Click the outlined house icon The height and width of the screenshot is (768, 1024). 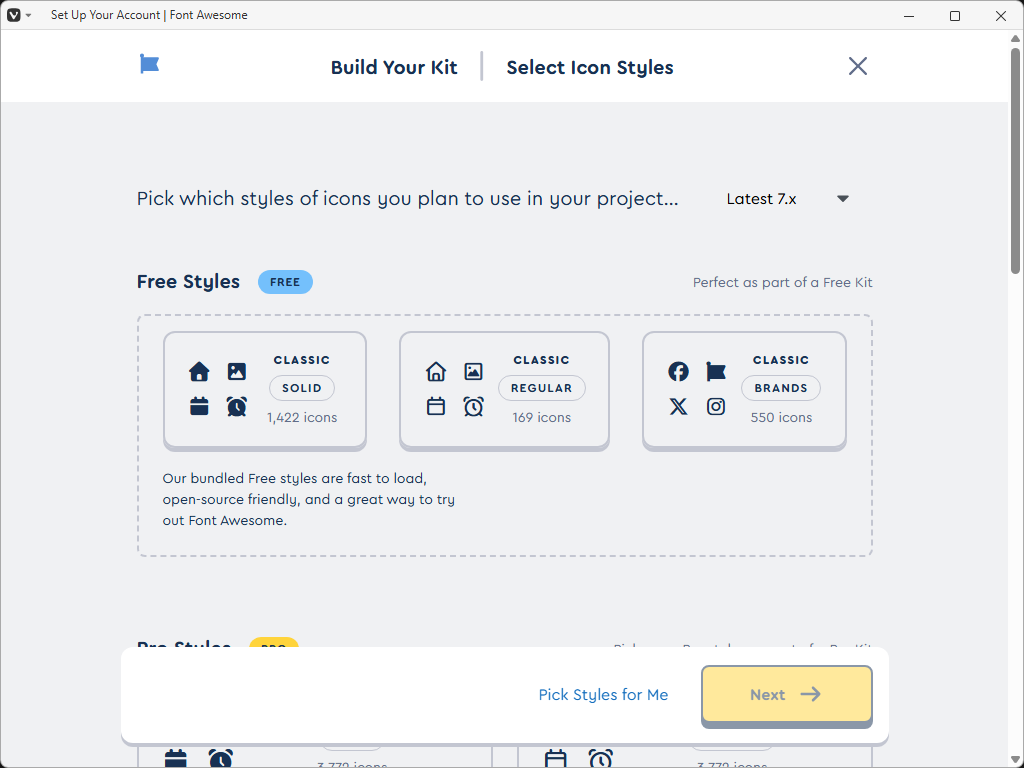tap(436, 372)
